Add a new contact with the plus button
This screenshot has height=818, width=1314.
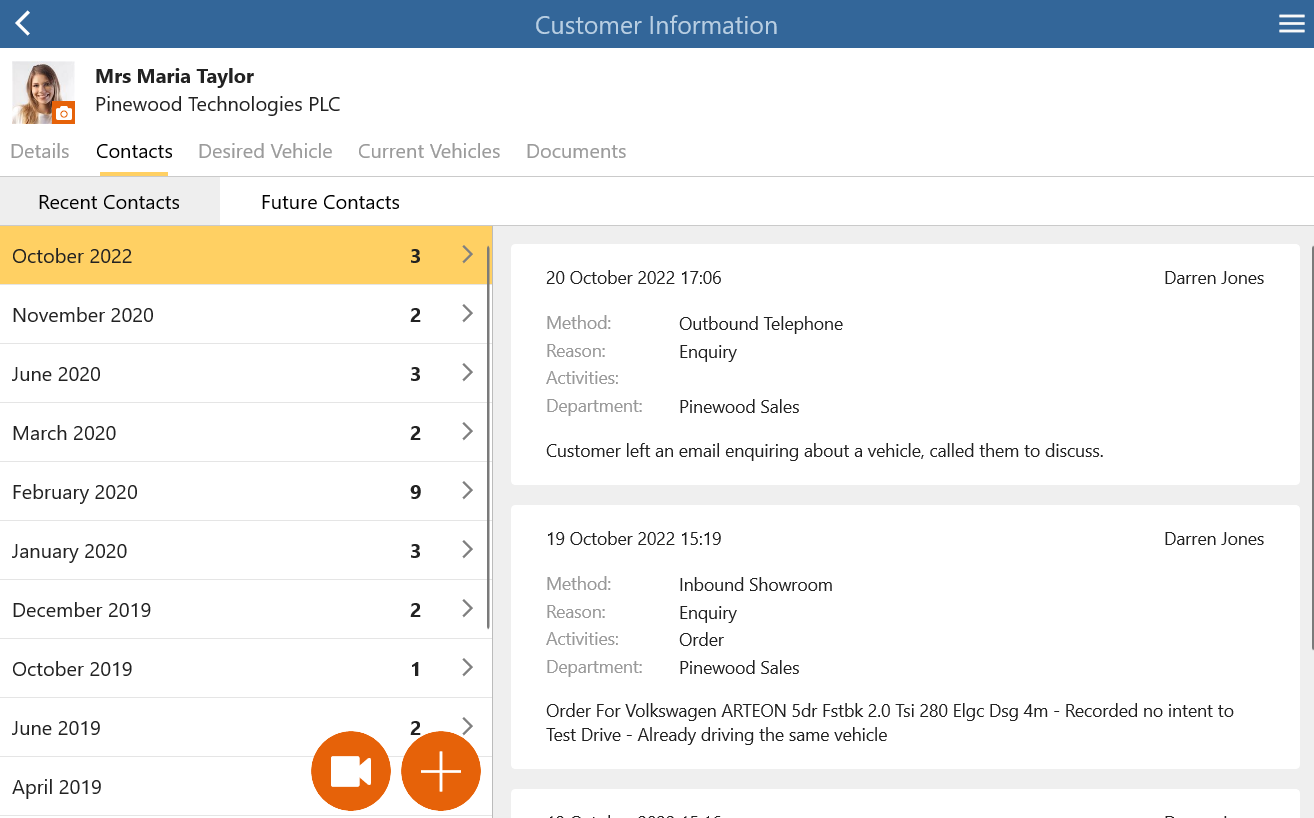coord(441,771)
